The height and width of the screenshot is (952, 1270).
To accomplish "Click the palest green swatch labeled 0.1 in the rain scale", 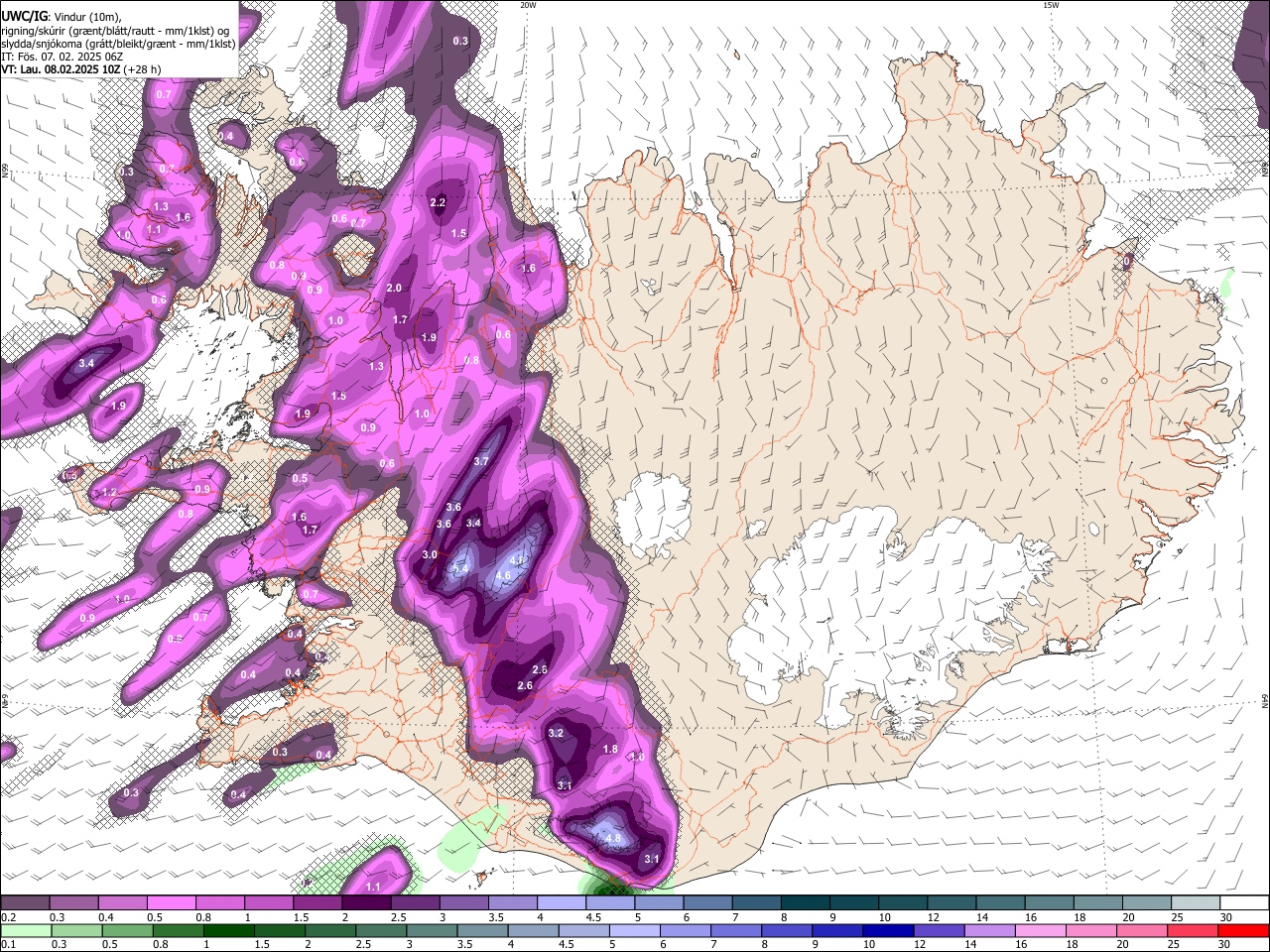I will pos(25,930).
